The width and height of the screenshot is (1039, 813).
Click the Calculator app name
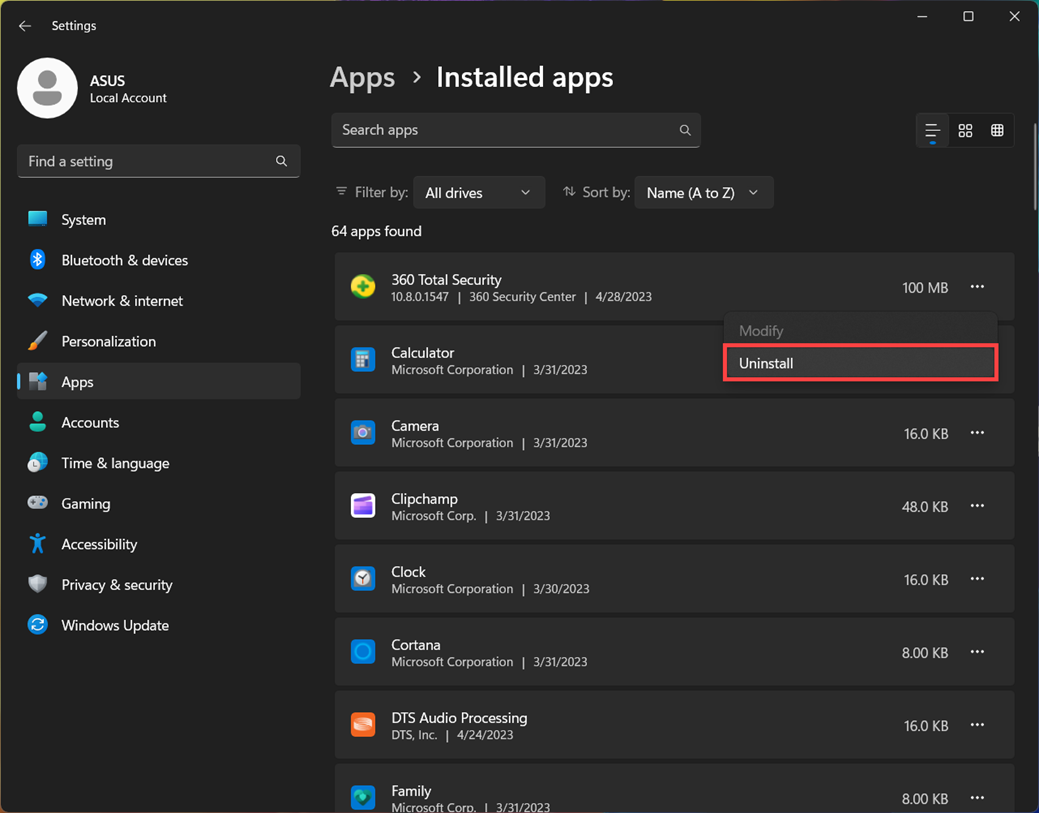coord(423,352)
